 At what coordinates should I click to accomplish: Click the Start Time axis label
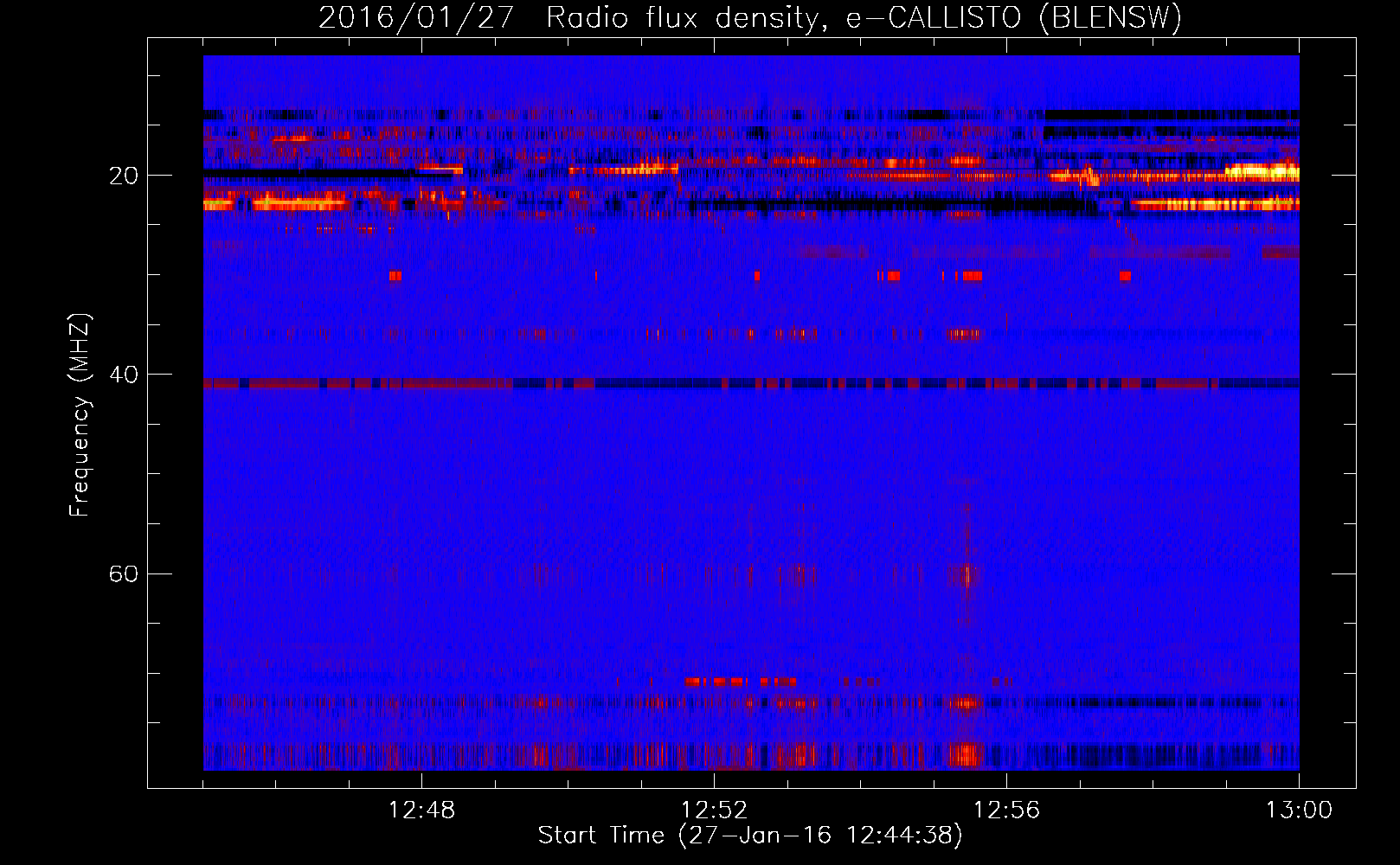750,836
